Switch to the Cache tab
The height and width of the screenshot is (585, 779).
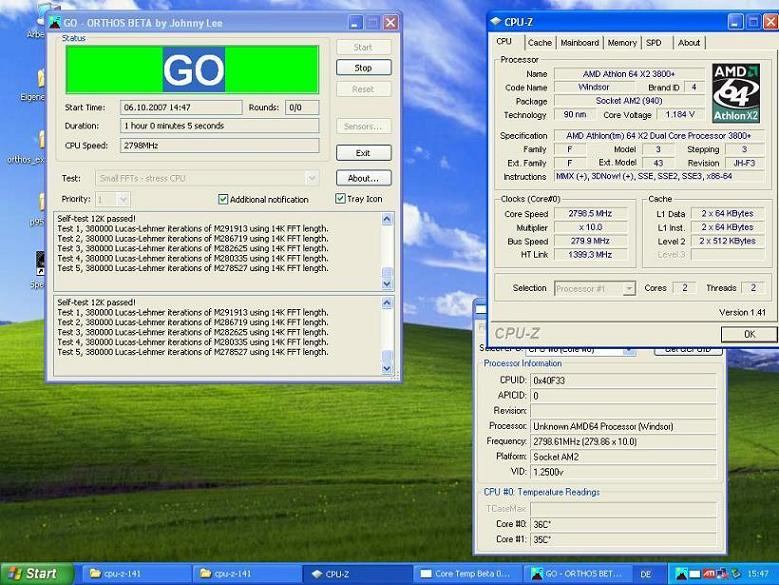point(540,43)
